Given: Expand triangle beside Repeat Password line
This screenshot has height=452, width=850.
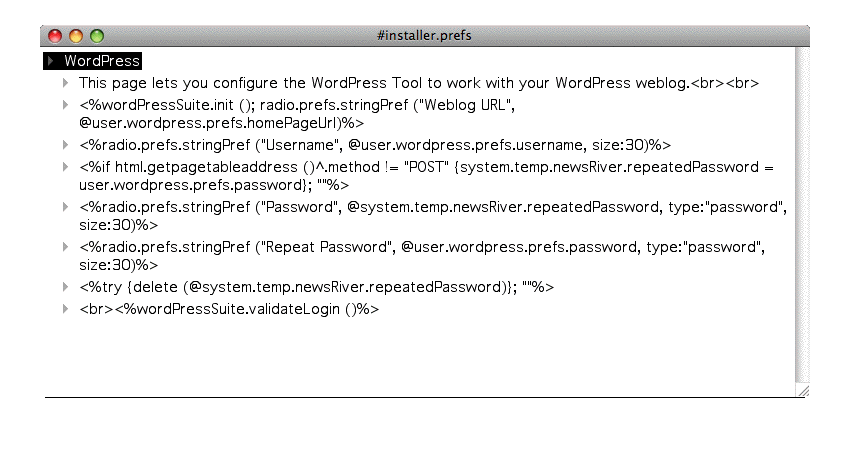Looking at the screenshot, I should click(x=66, y=247).
